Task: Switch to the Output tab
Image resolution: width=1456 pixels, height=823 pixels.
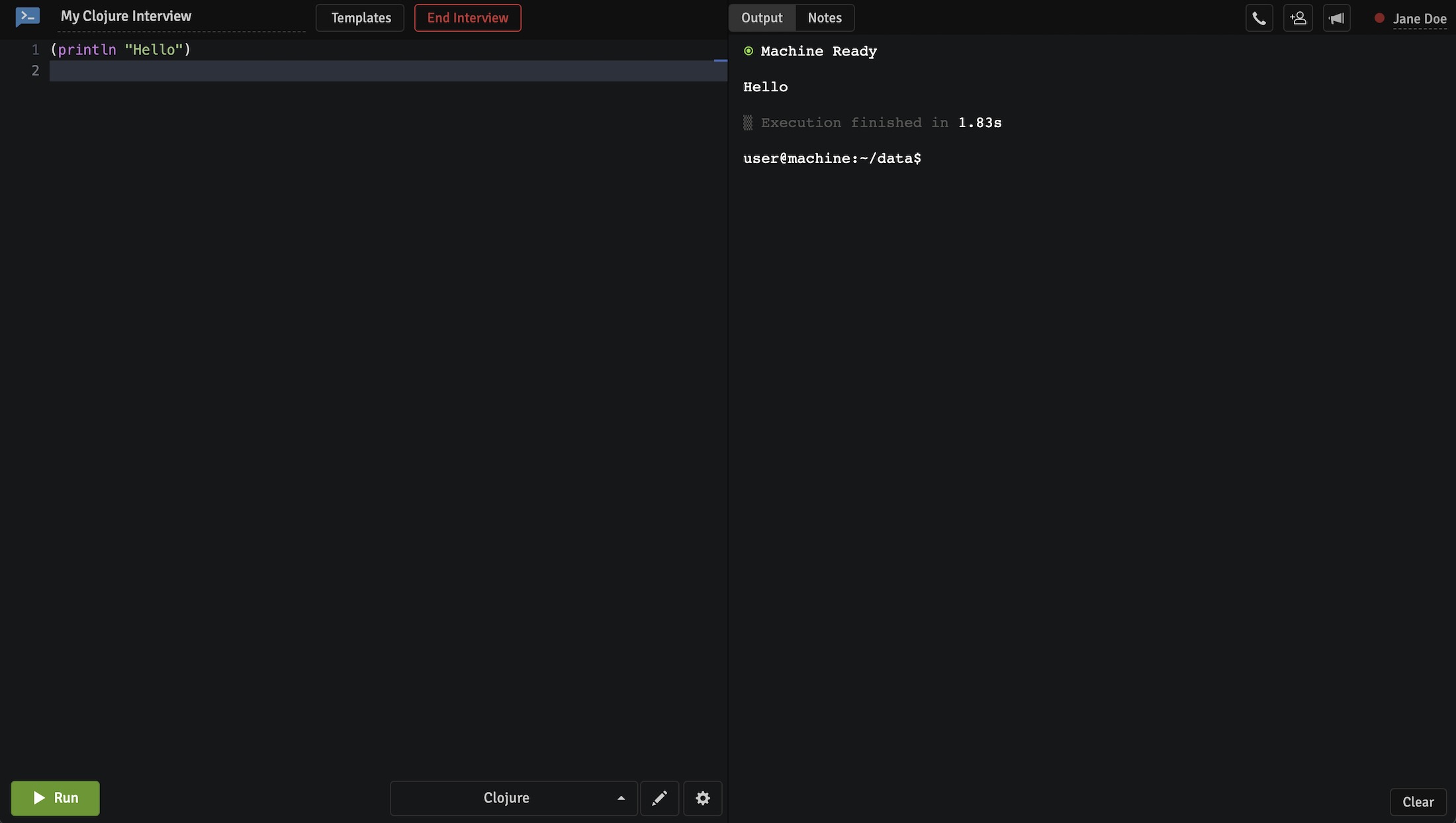Action: [x=762, y=17]
